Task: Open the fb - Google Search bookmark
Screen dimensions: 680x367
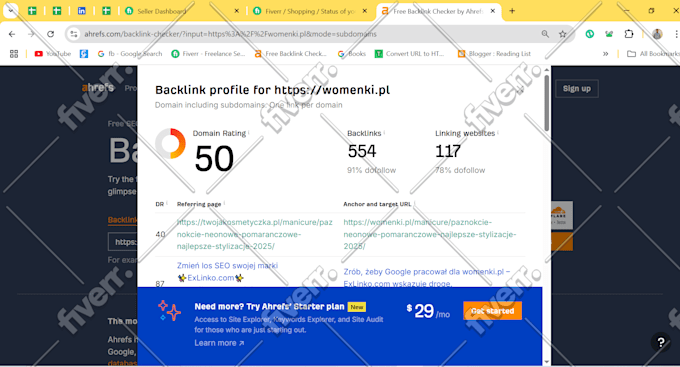Action: tap(130, 54)
